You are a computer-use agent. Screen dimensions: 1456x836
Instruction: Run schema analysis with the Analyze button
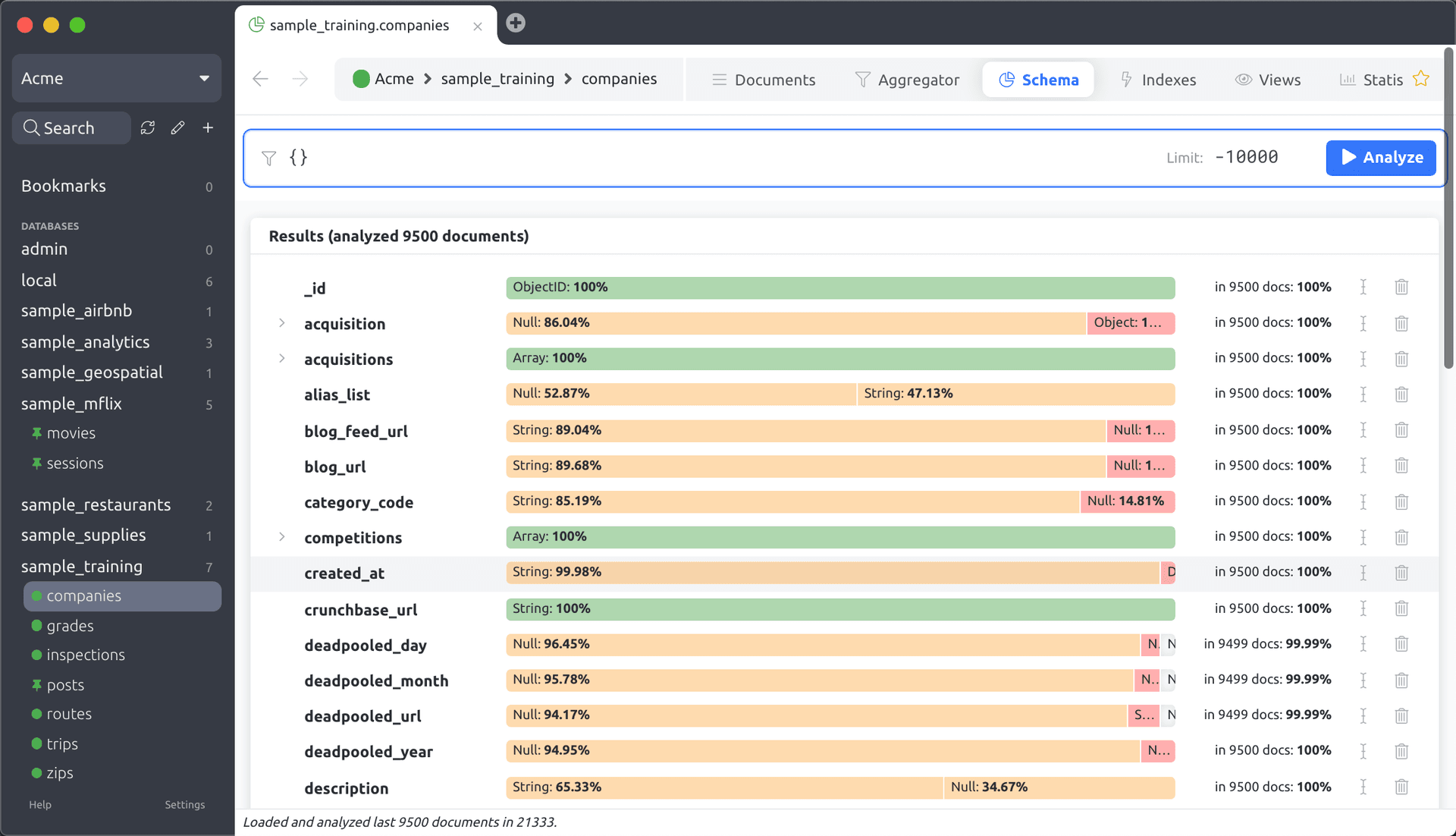click(x=1380, y=158)
